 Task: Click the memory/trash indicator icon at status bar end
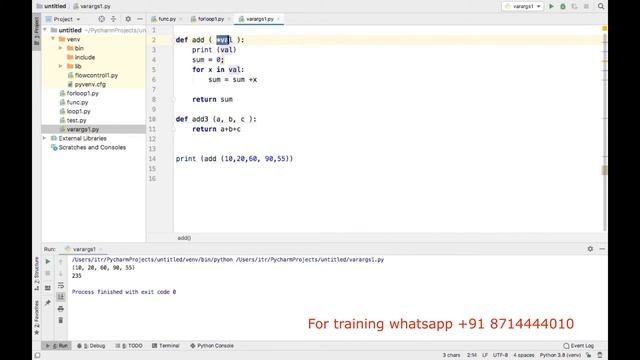pyautogui.click(x=600, y=355)
